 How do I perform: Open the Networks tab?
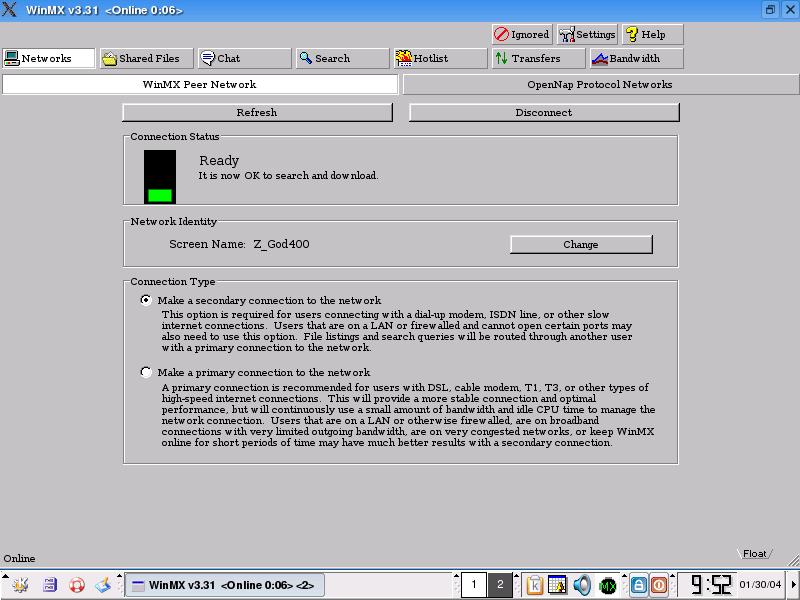click(x=48, y=58)
